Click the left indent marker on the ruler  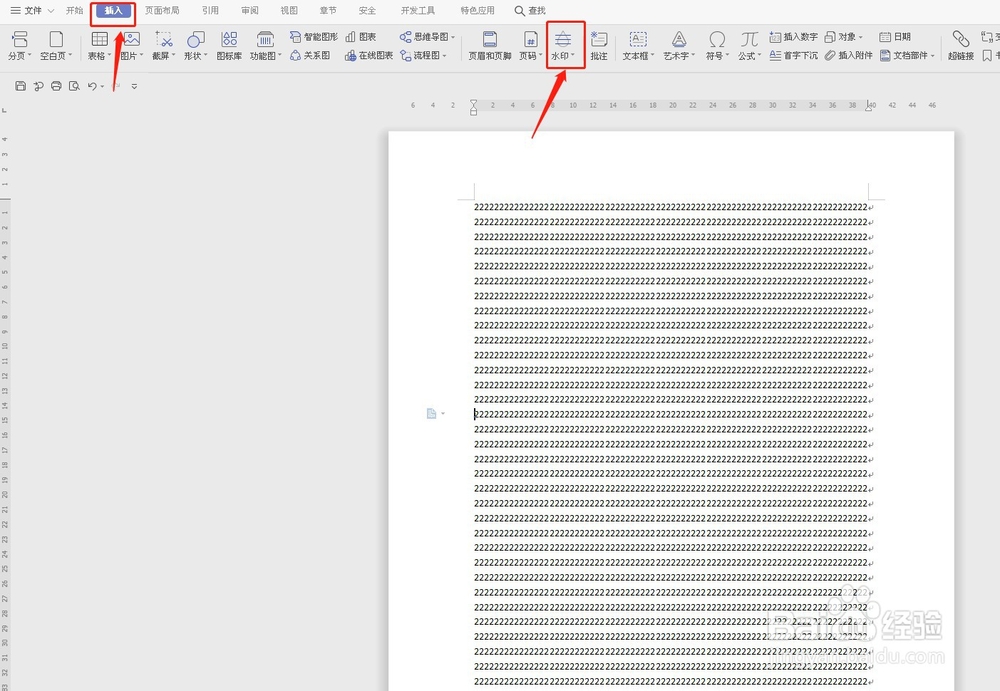(473, 107)
